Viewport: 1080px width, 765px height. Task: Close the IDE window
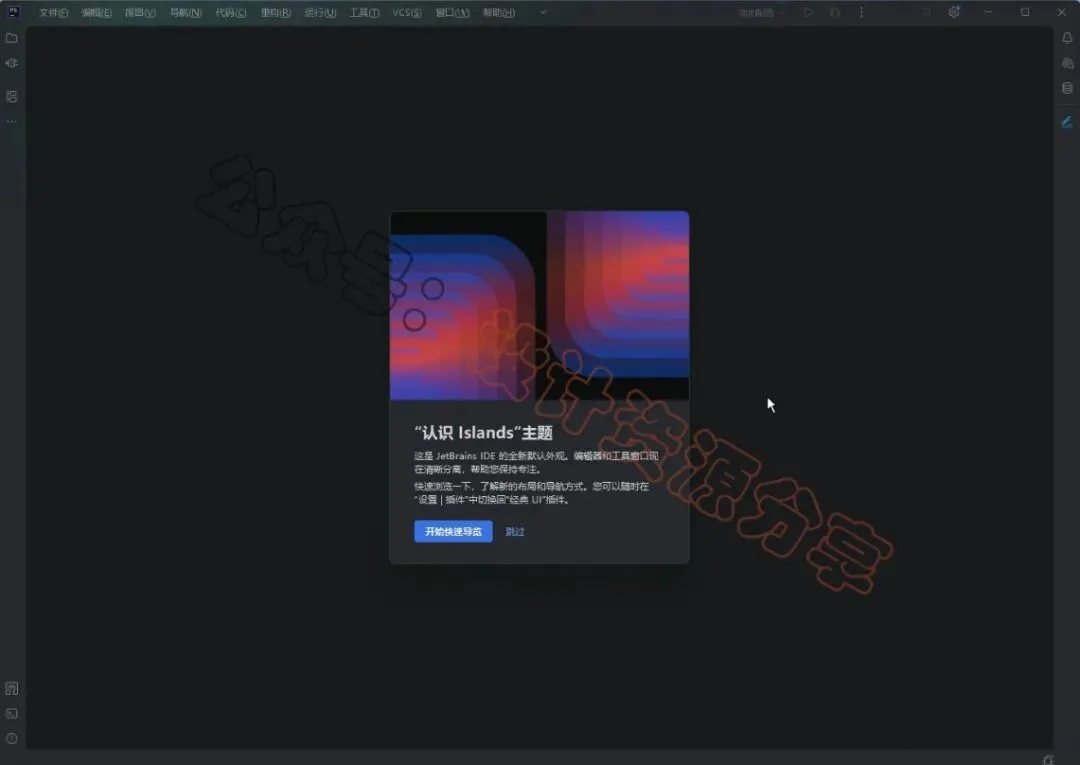point(1061,12)
